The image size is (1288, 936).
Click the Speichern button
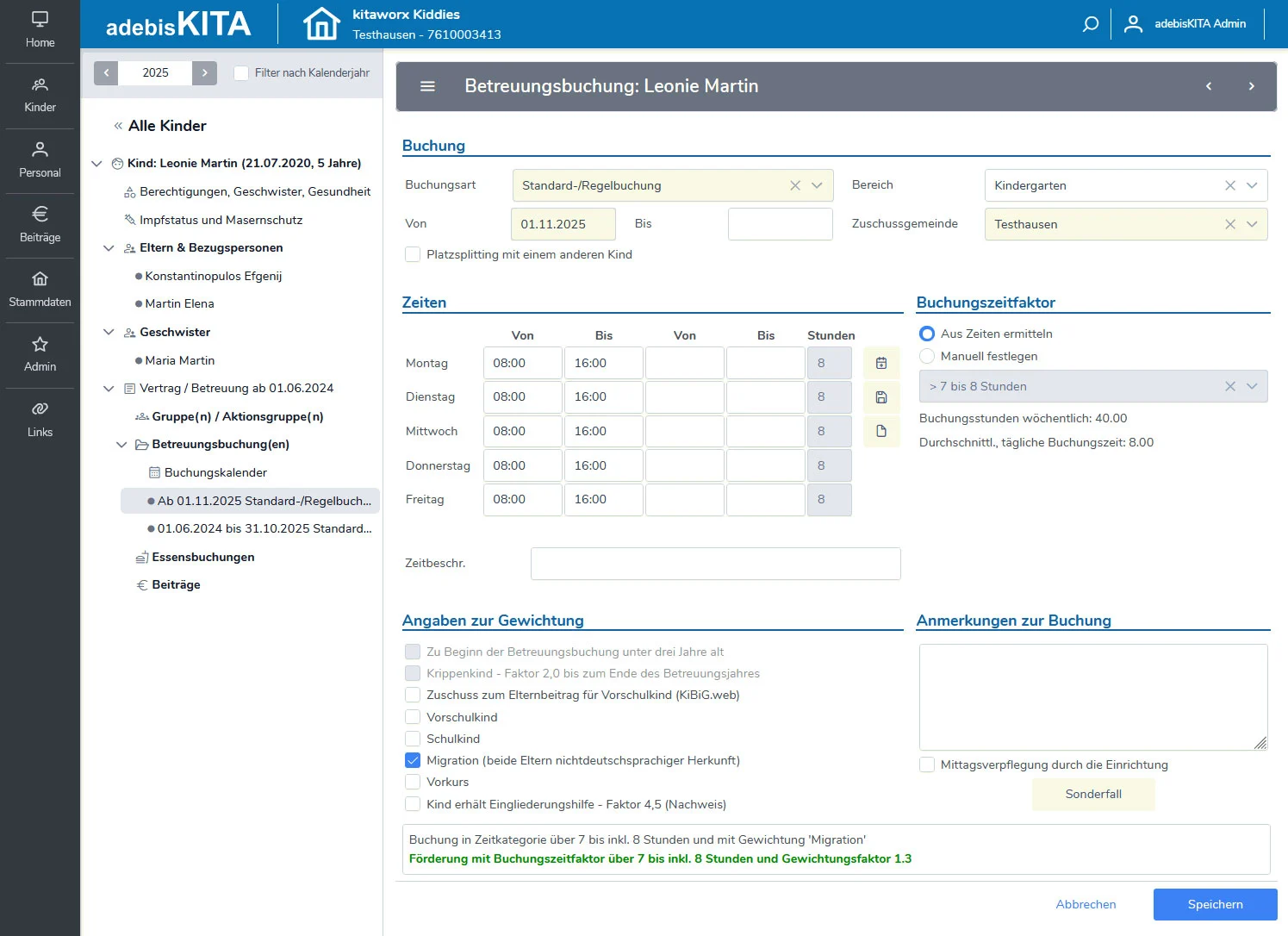[1215, 904]
